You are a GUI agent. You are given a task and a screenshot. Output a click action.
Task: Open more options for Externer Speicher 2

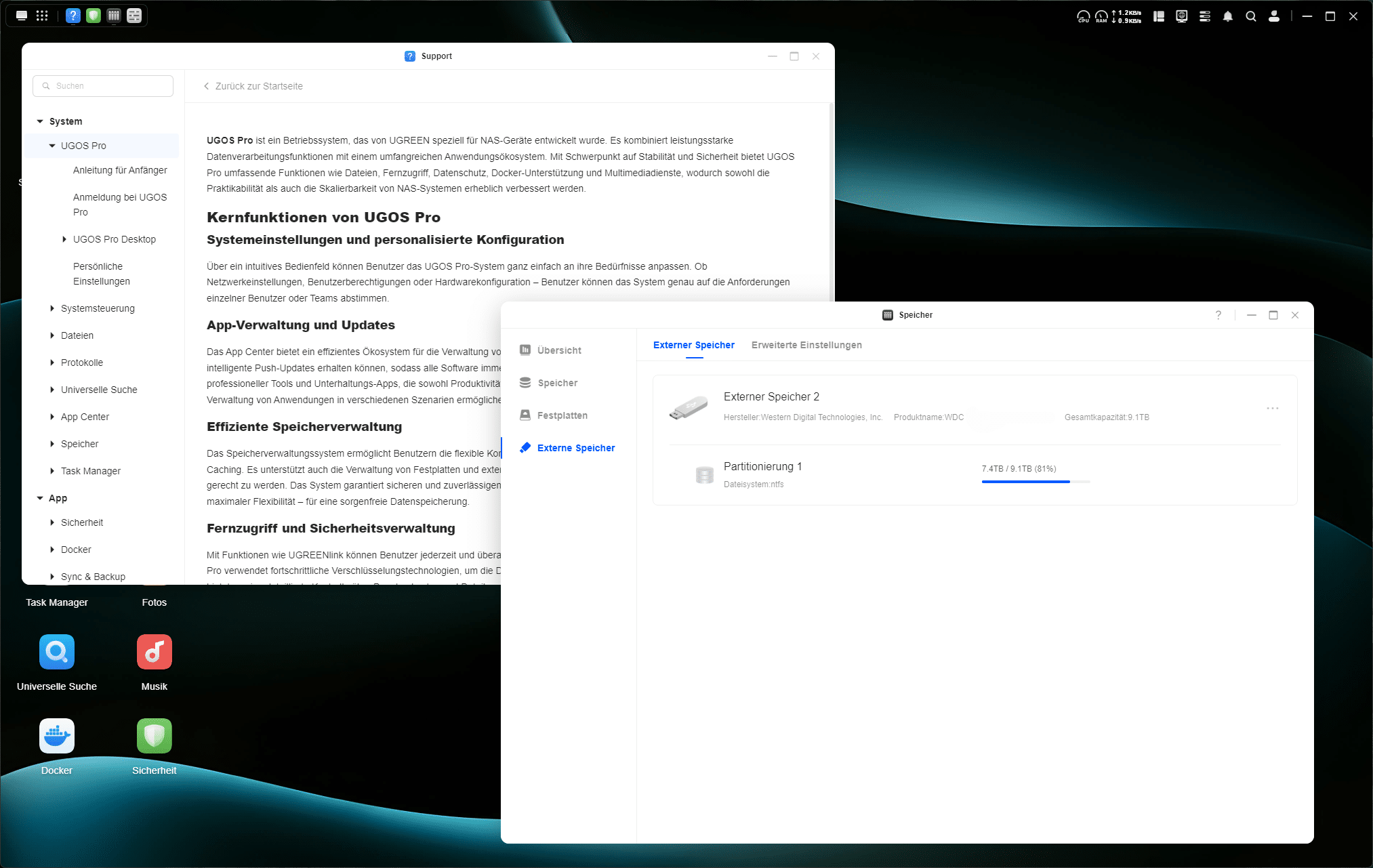(1272, 409)
